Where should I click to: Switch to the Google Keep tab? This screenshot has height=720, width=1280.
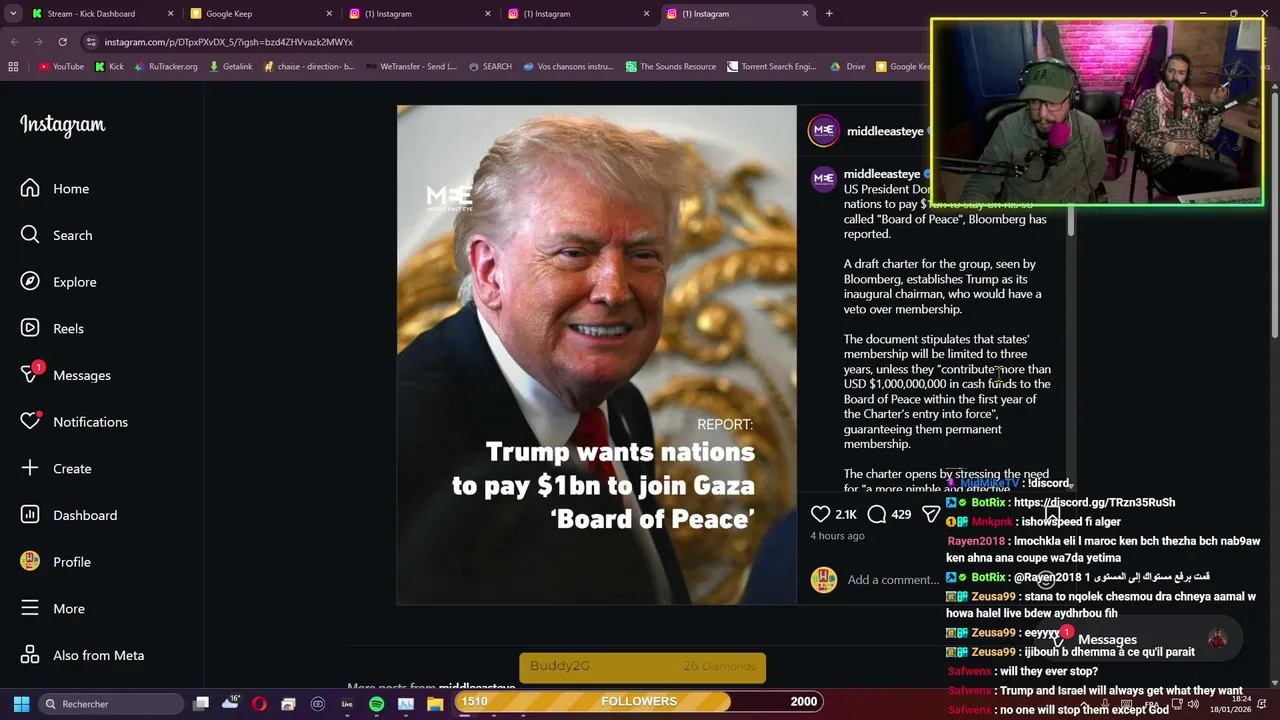click(x=259, y=14)
